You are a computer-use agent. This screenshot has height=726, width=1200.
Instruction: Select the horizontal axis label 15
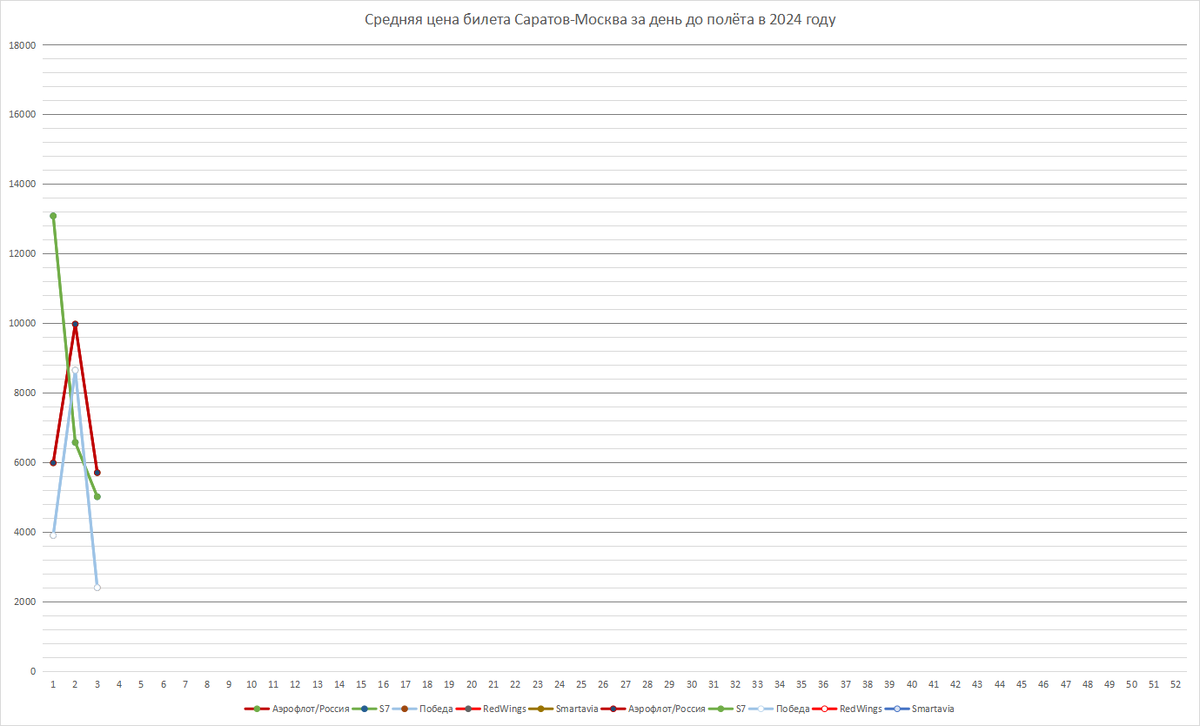pos(361,685)
